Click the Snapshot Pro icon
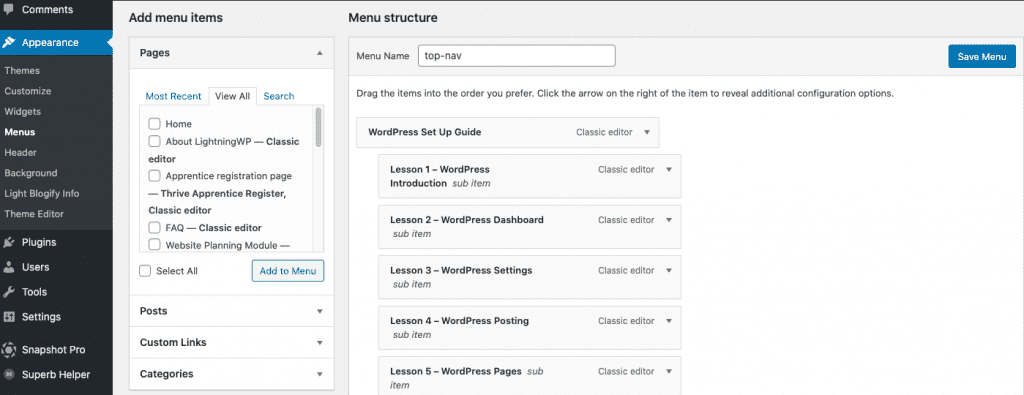The image size is (1024, 395). [8, 349]
